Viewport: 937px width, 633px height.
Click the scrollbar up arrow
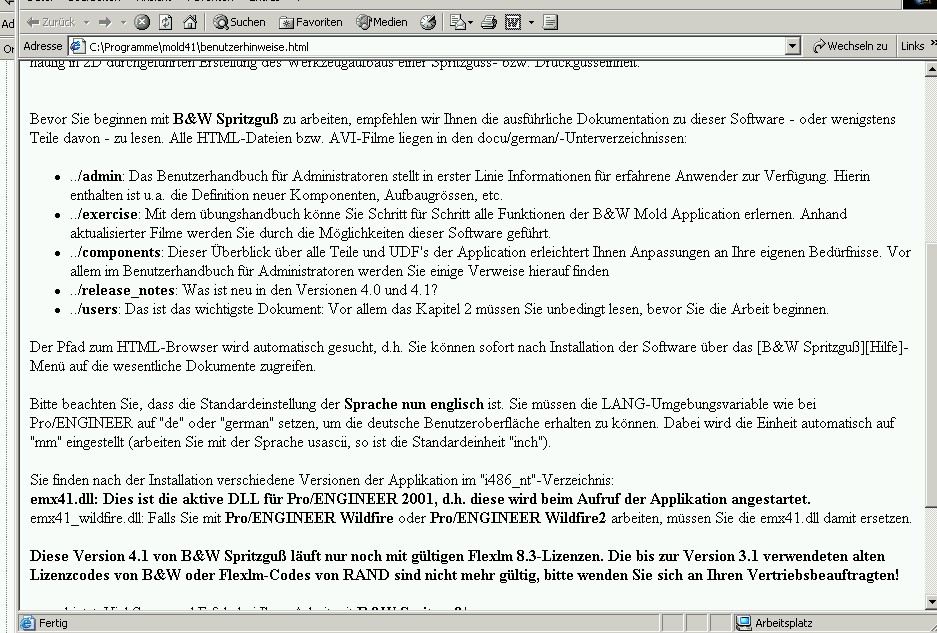tap(930, 69)
